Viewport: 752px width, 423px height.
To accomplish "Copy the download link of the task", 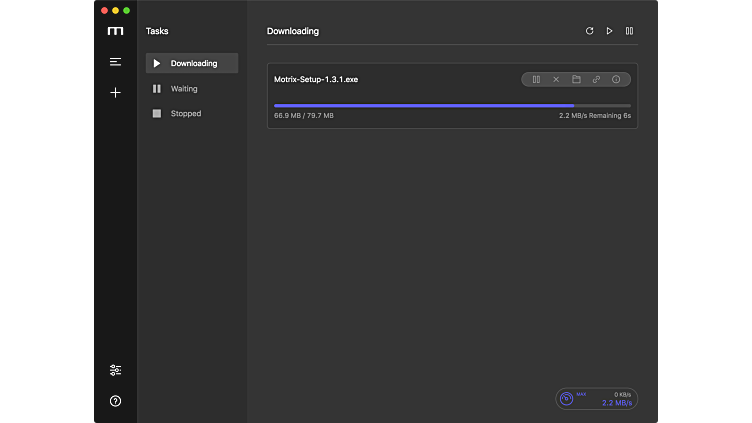I will [x=596, y=79].
